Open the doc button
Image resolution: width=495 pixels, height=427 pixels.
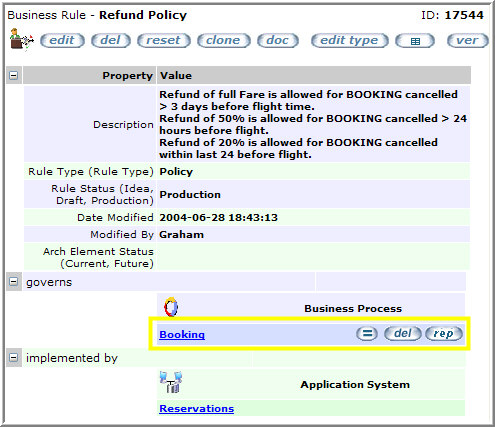(x=278, y=40)
